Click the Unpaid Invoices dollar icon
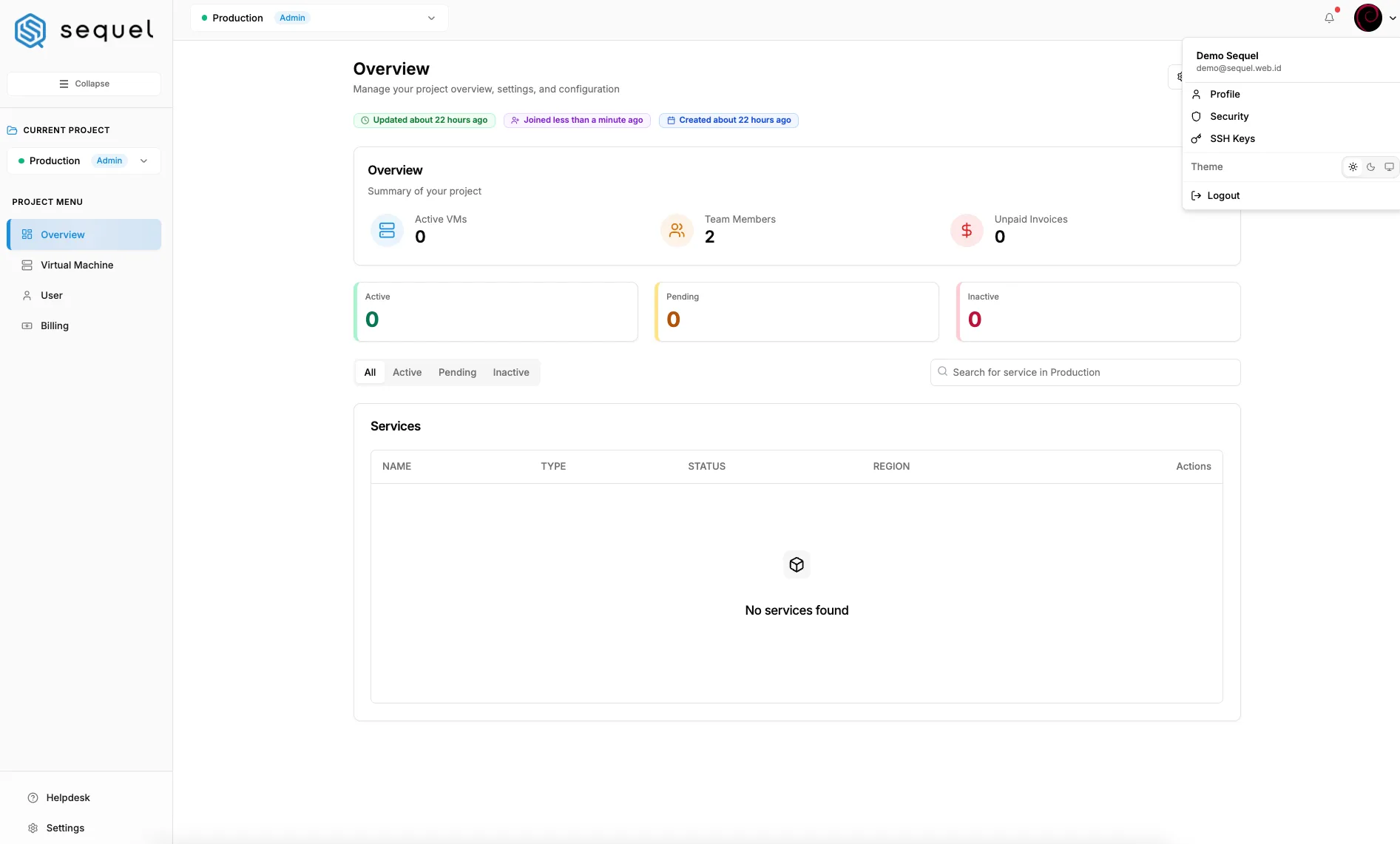 coord(967,230)
